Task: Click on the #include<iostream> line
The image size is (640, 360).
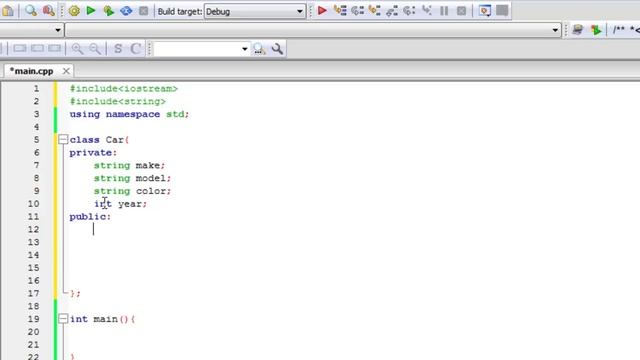Action: tap(124, 89)
